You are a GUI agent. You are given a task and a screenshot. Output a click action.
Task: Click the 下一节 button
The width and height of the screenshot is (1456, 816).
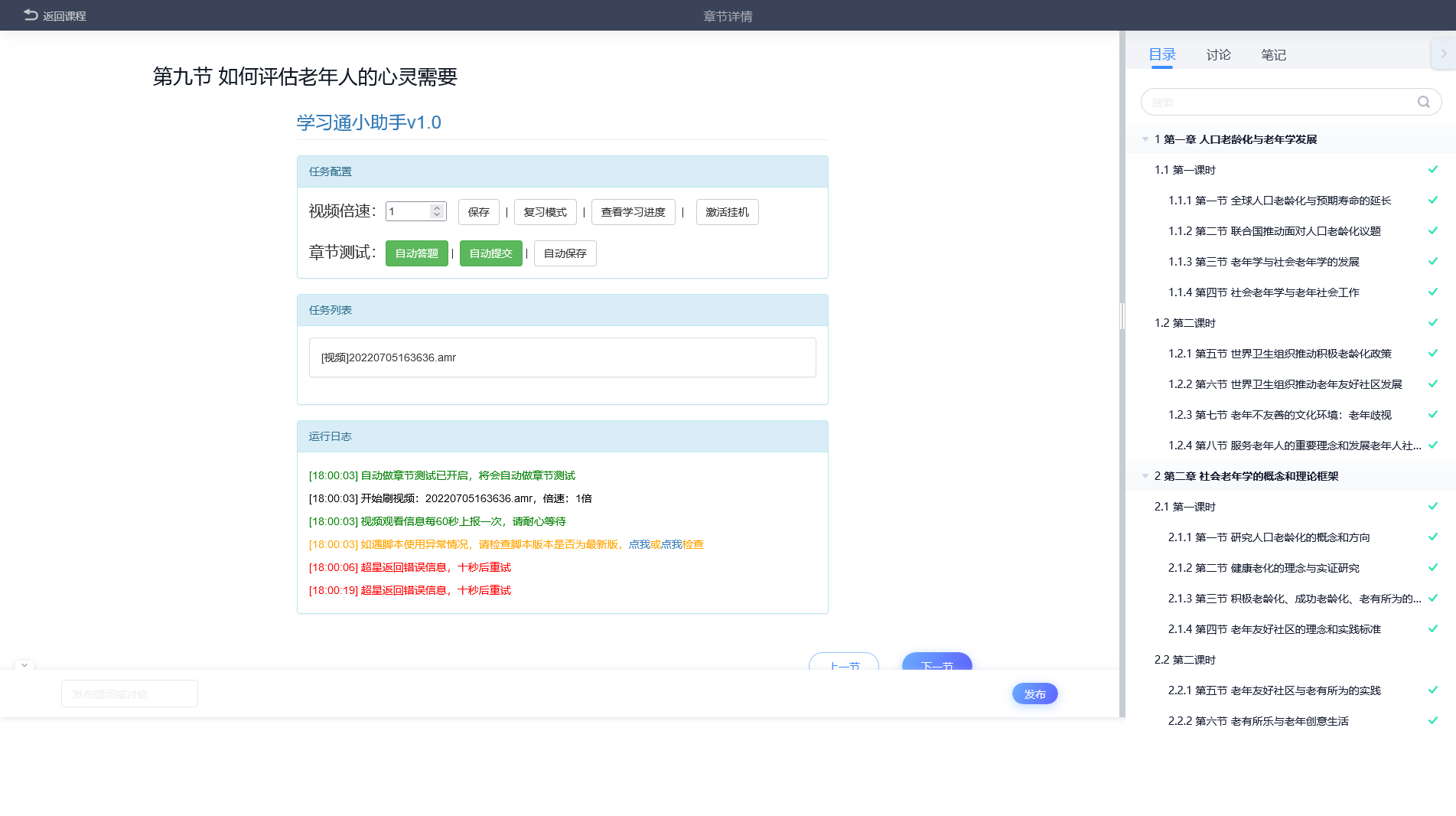click(936, 666)
